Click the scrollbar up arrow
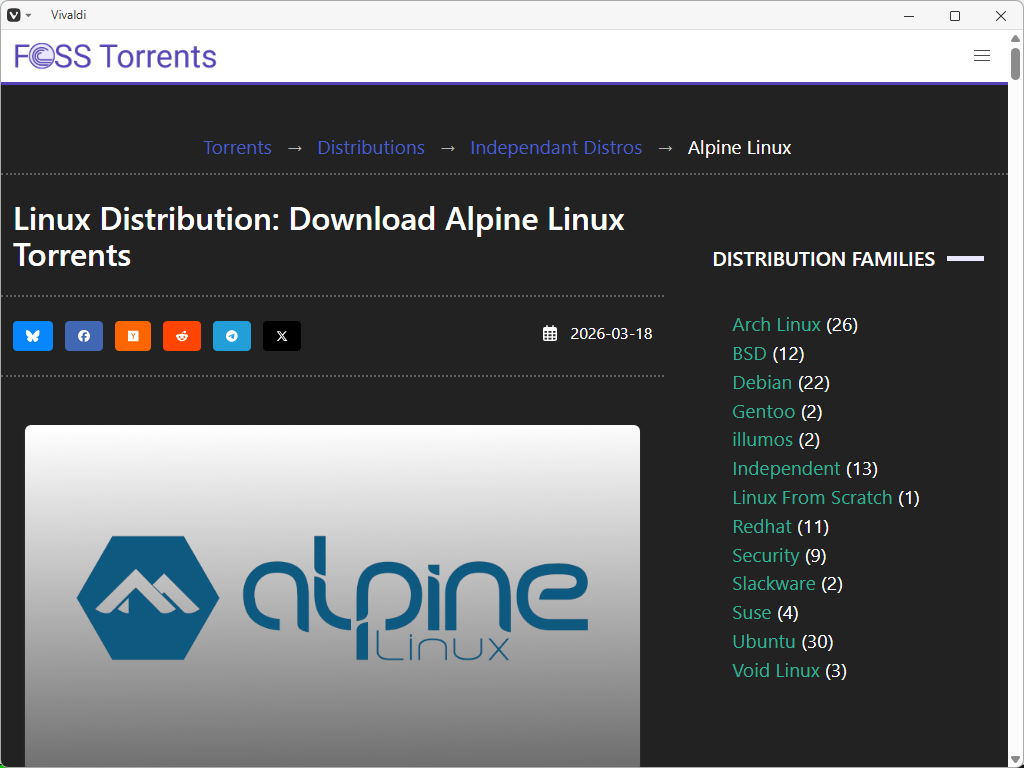The height and width of the screenshot is (768, 1024). (1015, 38)
